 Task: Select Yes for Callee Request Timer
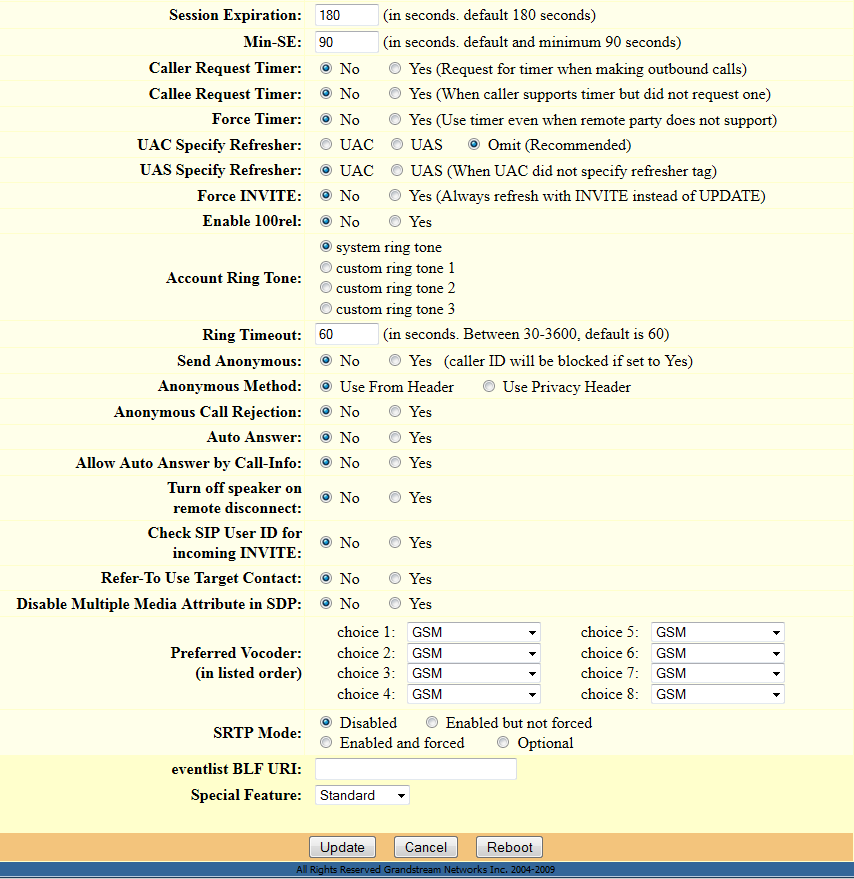click(395, 94)
